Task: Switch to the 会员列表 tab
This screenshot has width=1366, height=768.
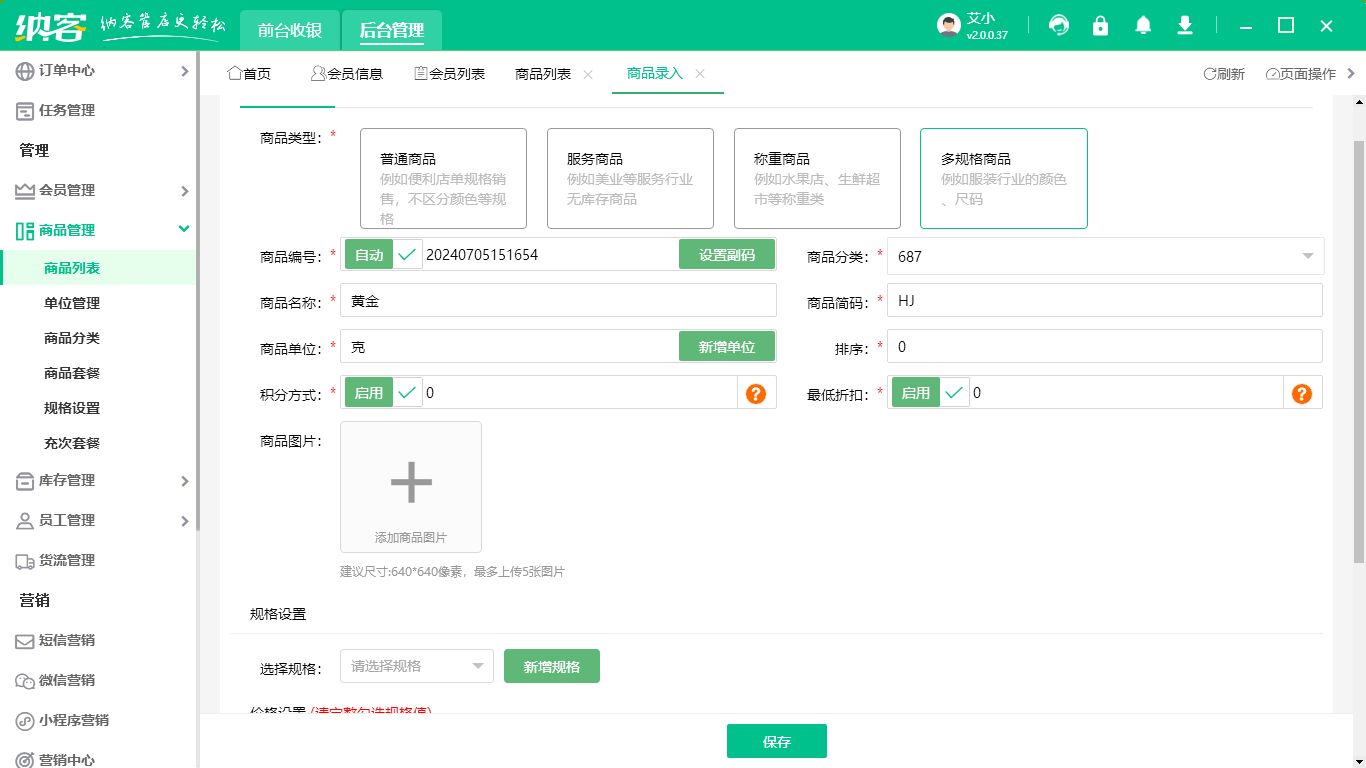Action: tap(450, 74)
